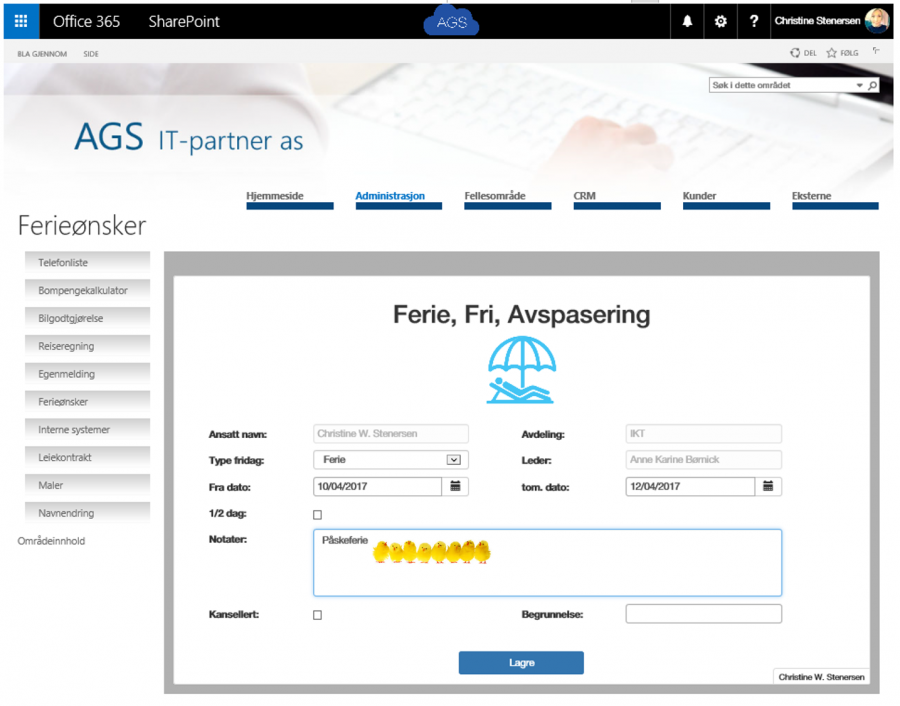Click the search magnifier icon
Viewport: 900px width, 706px height.
coord(872,86)
